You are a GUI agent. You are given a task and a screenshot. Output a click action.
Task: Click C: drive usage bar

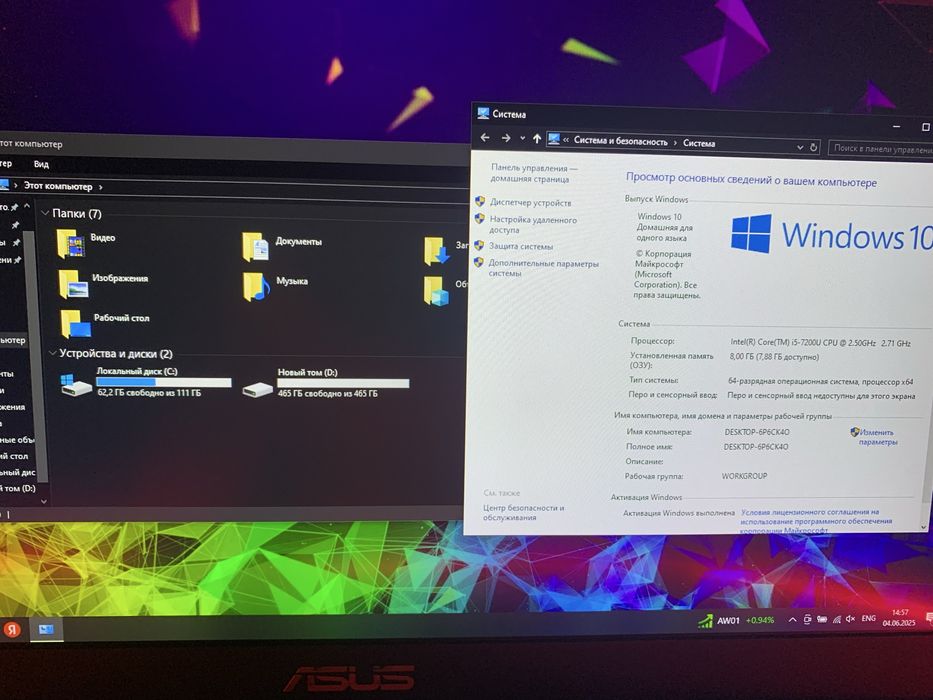click(164, 382)
